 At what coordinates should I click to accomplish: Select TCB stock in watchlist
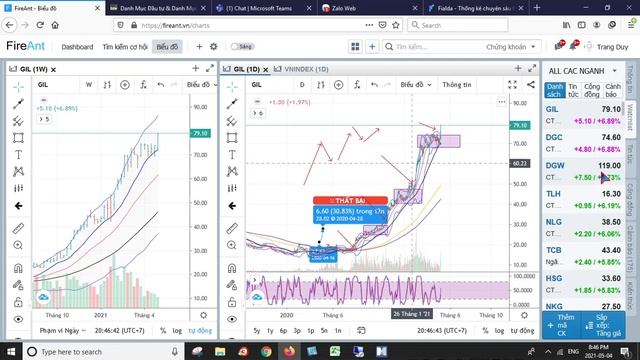tap(583, 256)
